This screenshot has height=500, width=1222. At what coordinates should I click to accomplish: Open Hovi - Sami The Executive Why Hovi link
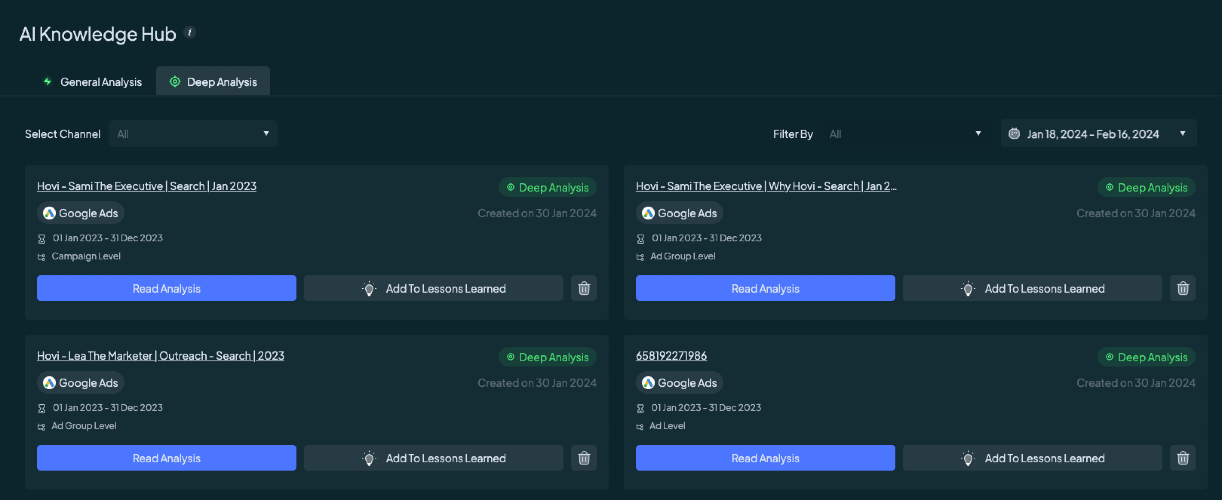766,186
